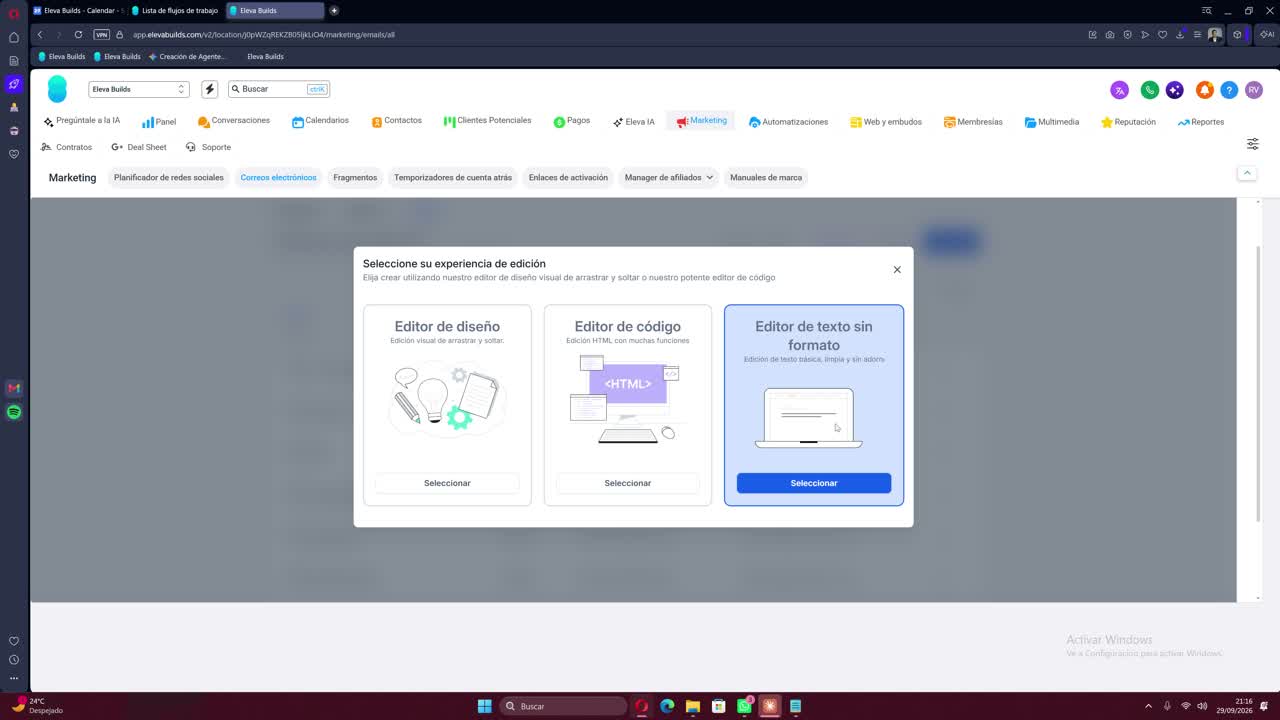Expand the Eleva Builds account selector
This screenshot has width=1280, height=720.
(138, 89)
